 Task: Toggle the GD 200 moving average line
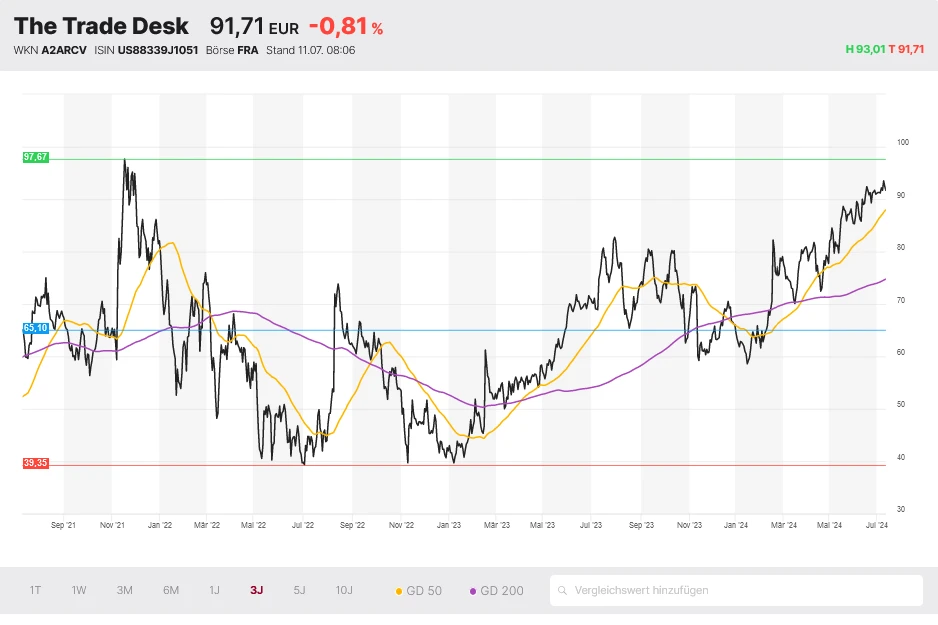point(496,591)
